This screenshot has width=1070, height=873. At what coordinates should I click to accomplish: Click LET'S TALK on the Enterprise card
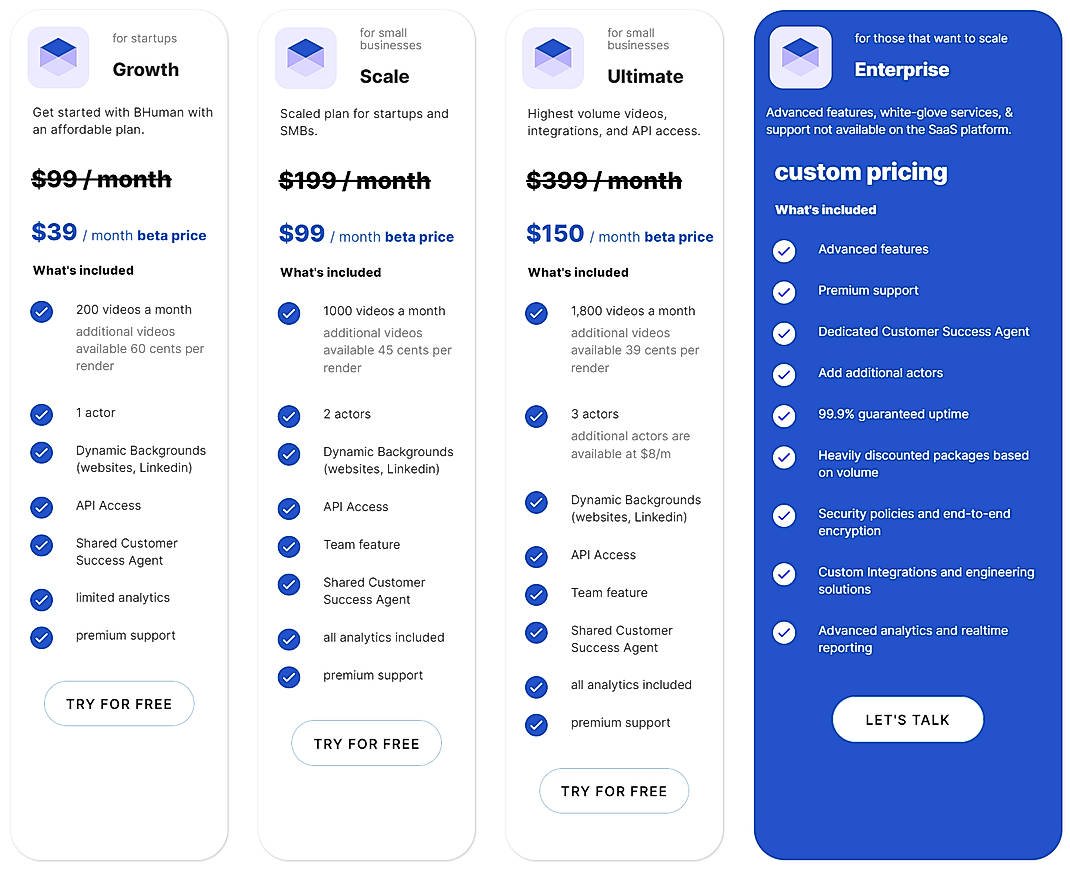tap(907, 719)
